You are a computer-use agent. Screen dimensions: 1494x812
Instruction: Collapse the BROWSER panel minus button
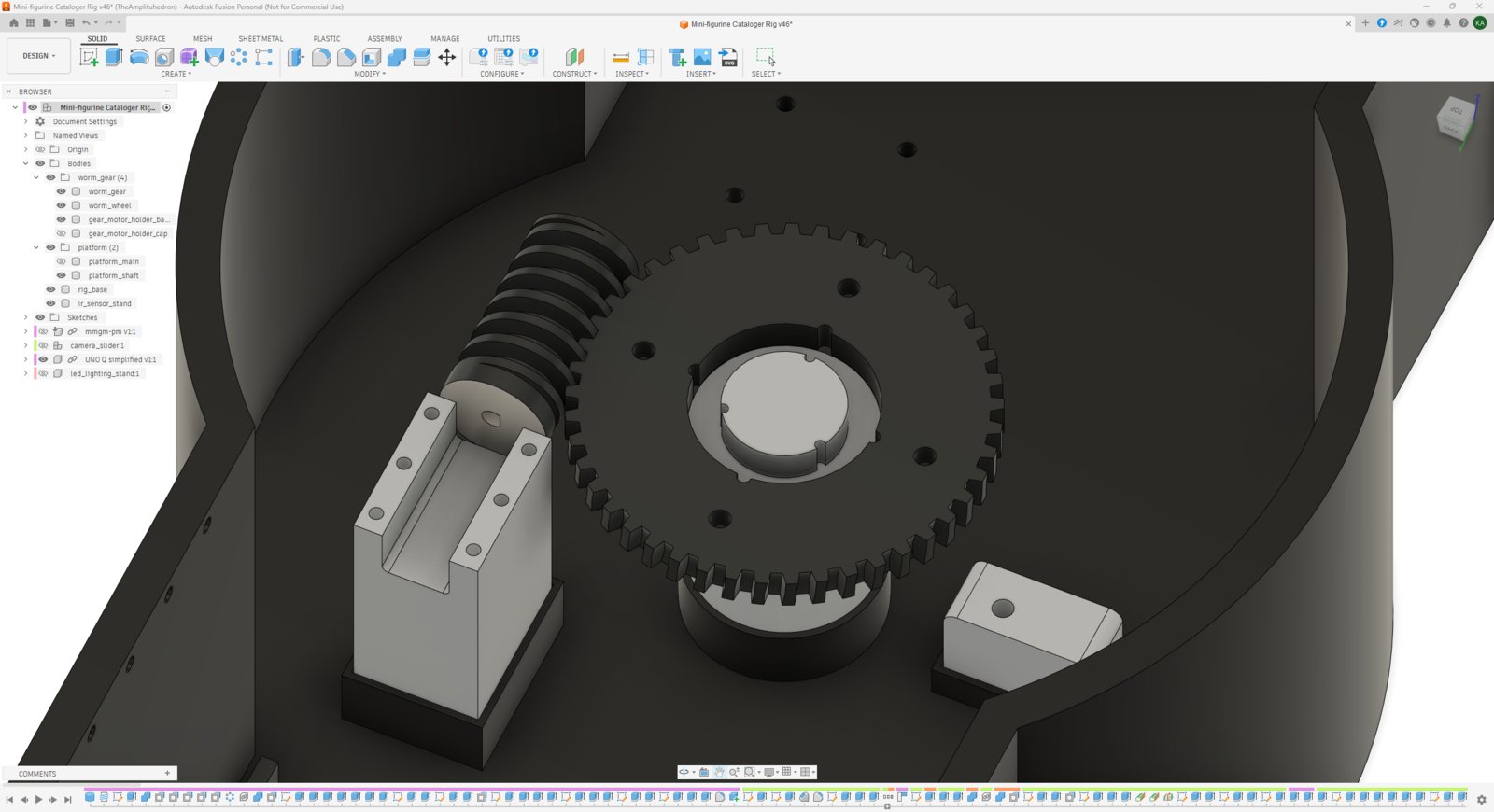coord(167,91)
